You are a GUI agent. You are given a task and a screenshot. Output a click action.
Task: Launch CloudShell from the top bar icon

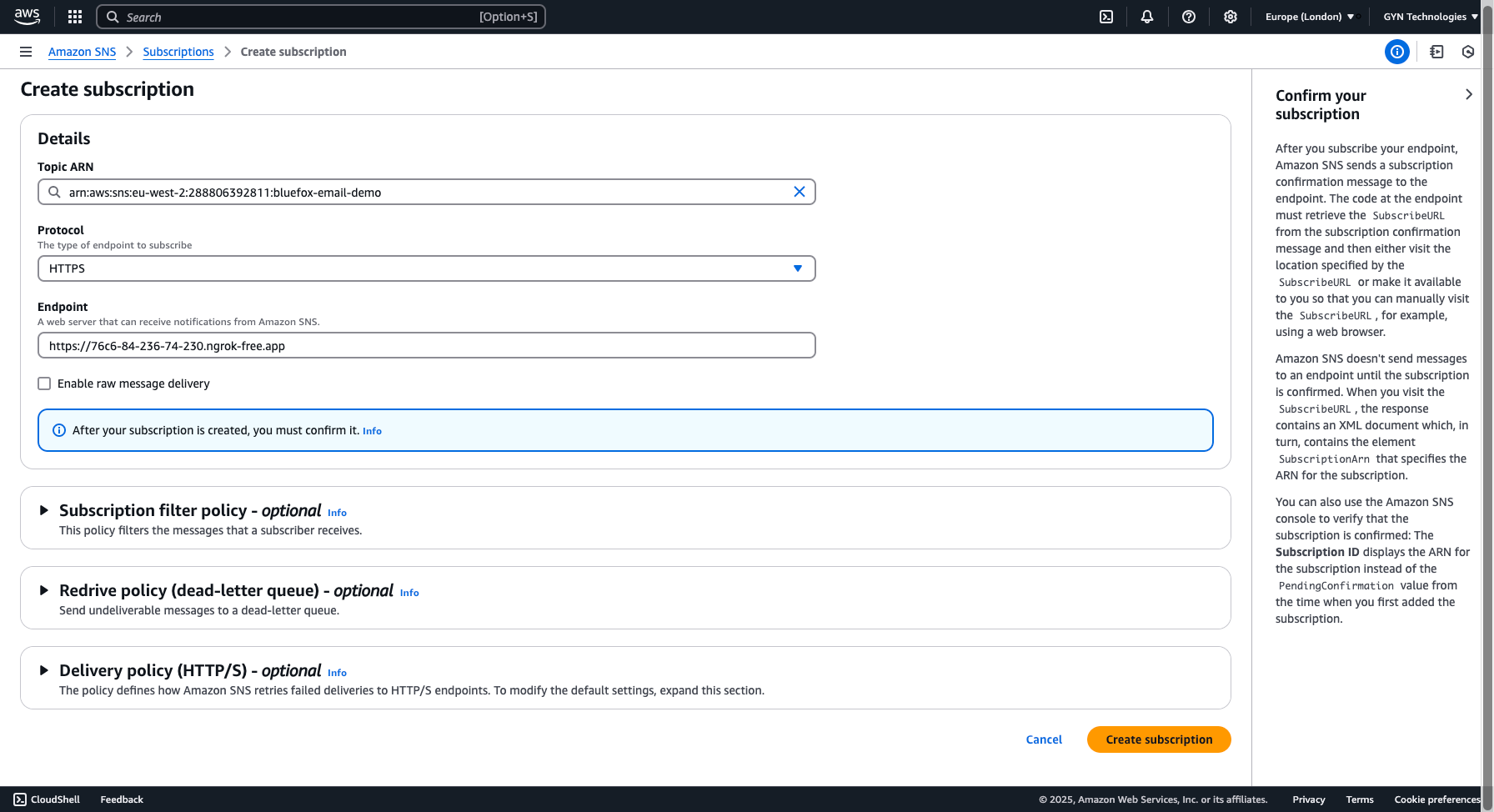coord(1106,17)
